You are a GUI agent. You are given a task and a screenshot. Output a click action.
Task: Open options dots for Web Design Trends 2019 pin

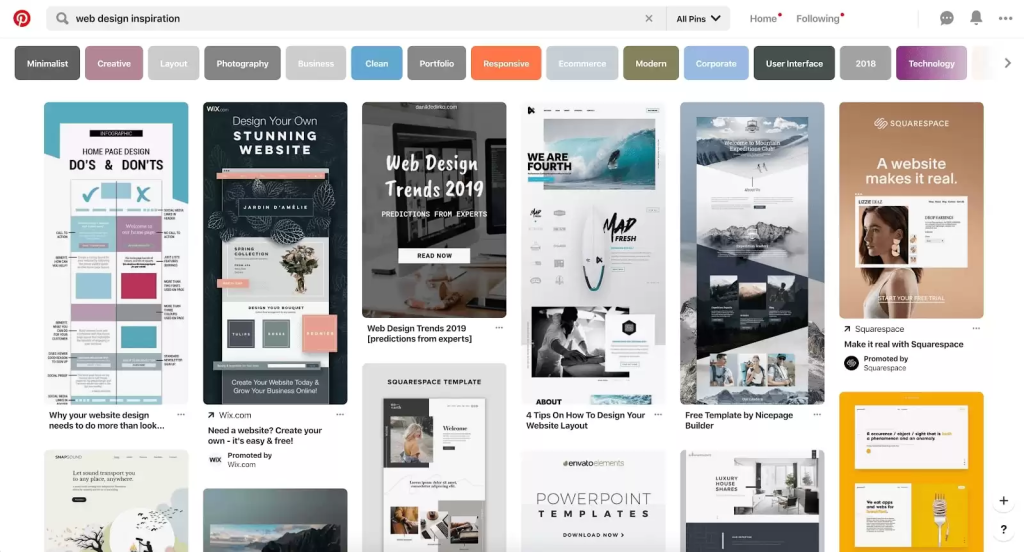pos(499,328)
